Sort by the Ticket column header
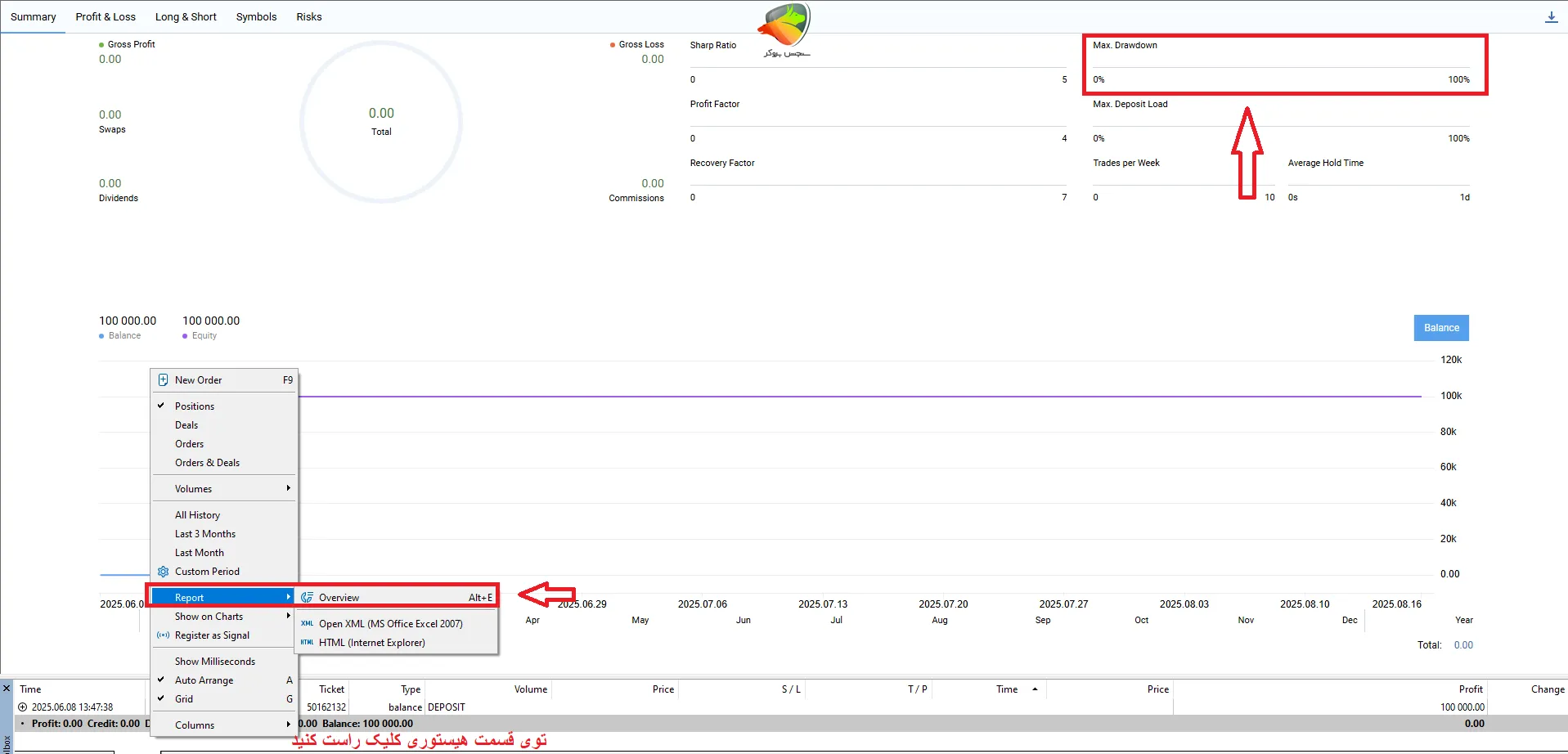Screen dimensions: 1568x754 point(331,689)
